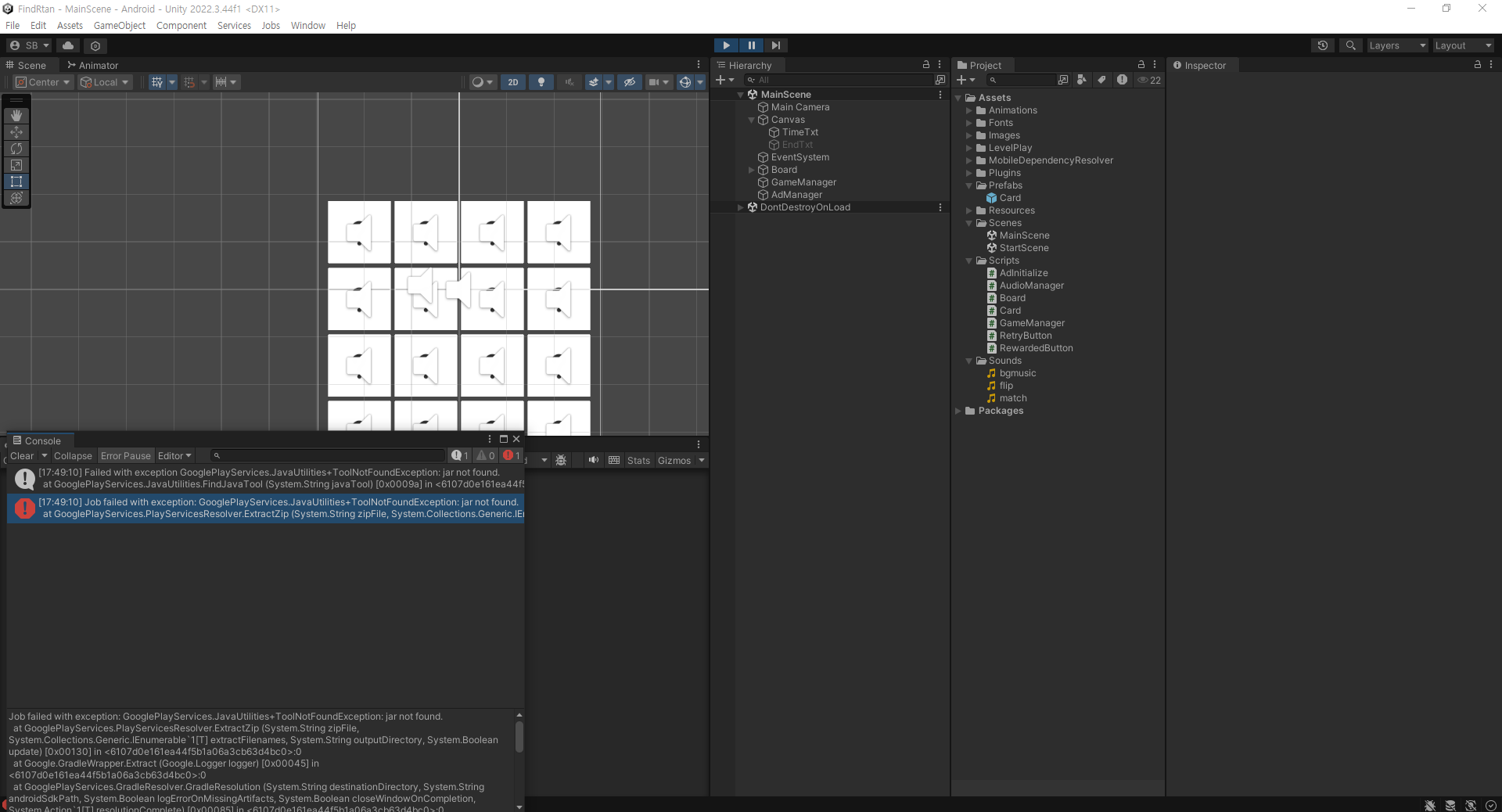Viewport: 1502px width, 812px height.
Task: Toggle scene audio mute button
Action: point(570,82)
